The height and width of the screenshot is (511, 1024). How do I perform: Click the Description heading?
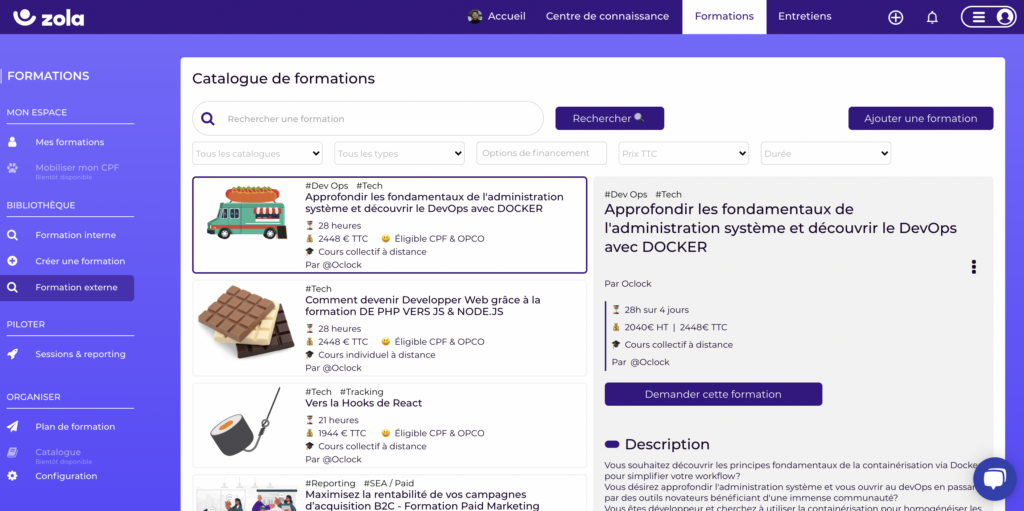click(x=667, y=444)
